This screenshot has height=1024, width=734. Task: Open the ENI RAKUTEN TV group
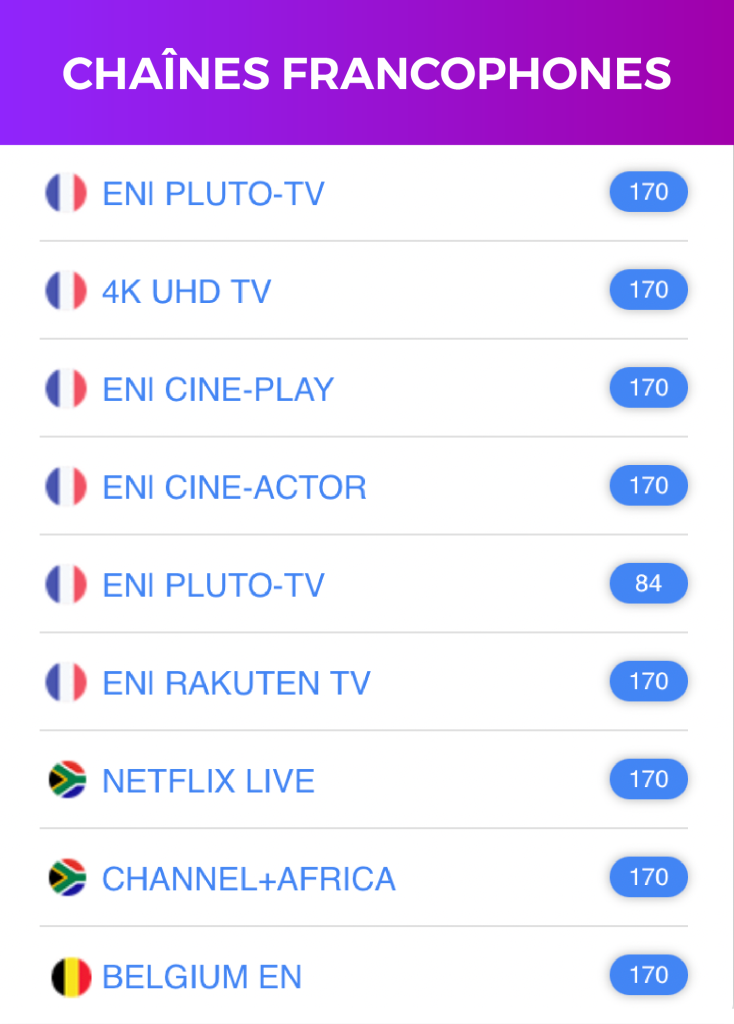pyautogui.click(x=236, y=684)
